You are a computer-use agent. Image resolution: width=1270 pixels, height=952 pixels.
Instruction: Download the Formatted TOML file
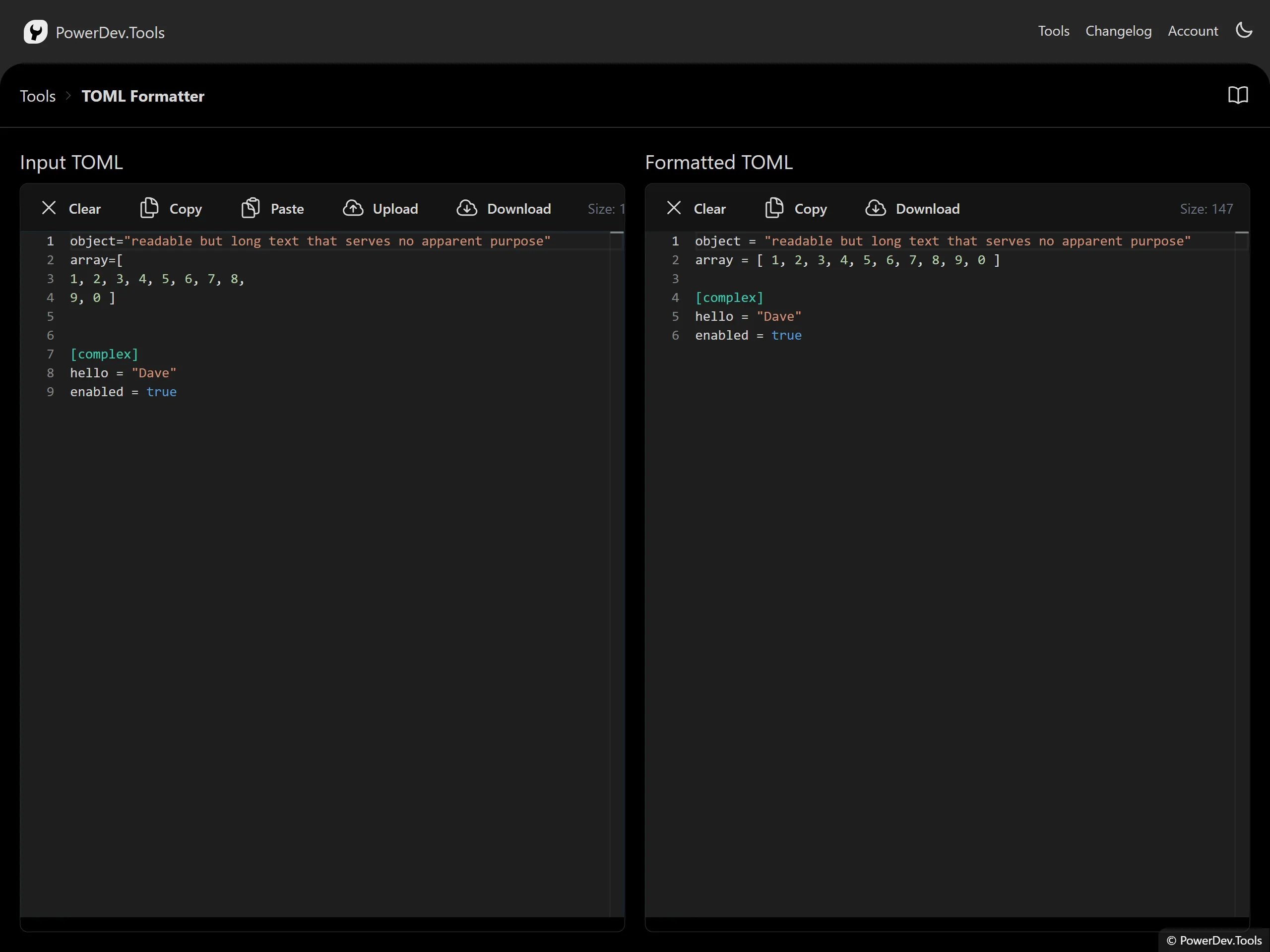[913, 208]
